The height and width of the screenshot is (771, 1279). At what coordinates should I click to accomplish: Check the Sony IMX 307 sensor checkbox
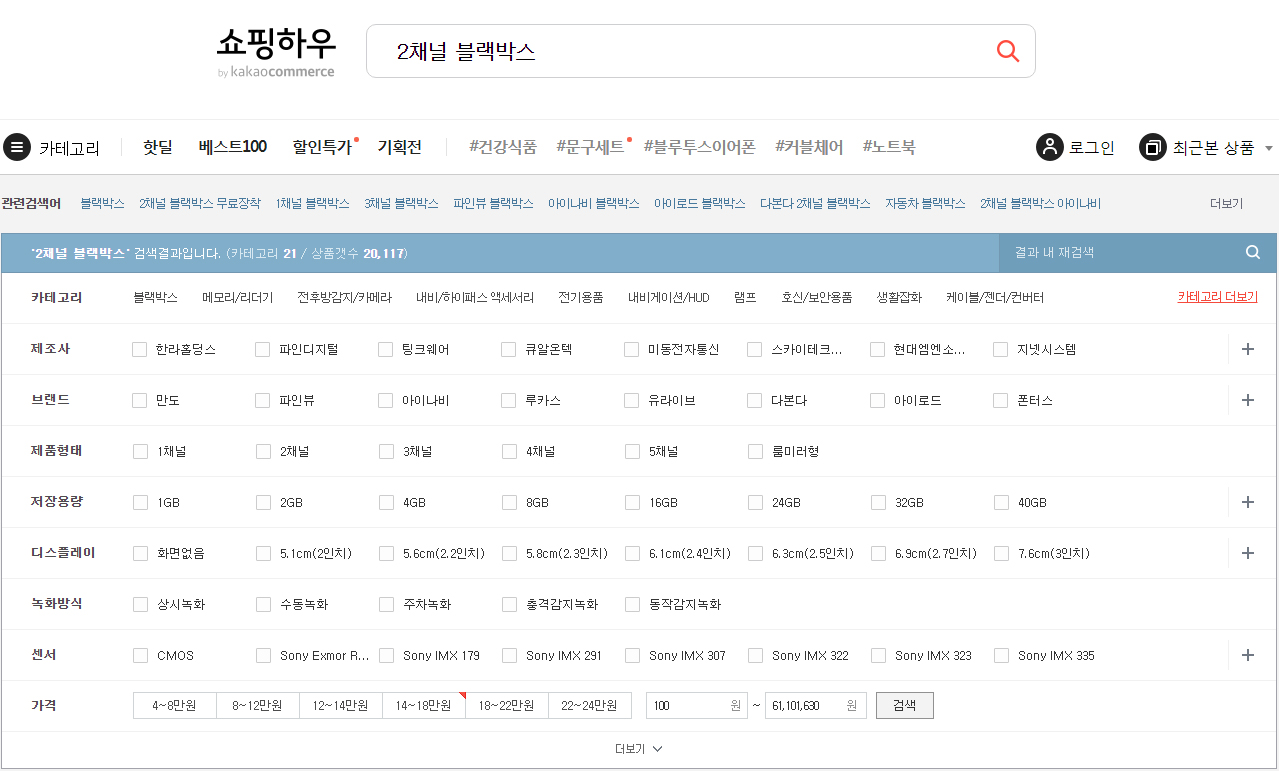click(632, 655)
